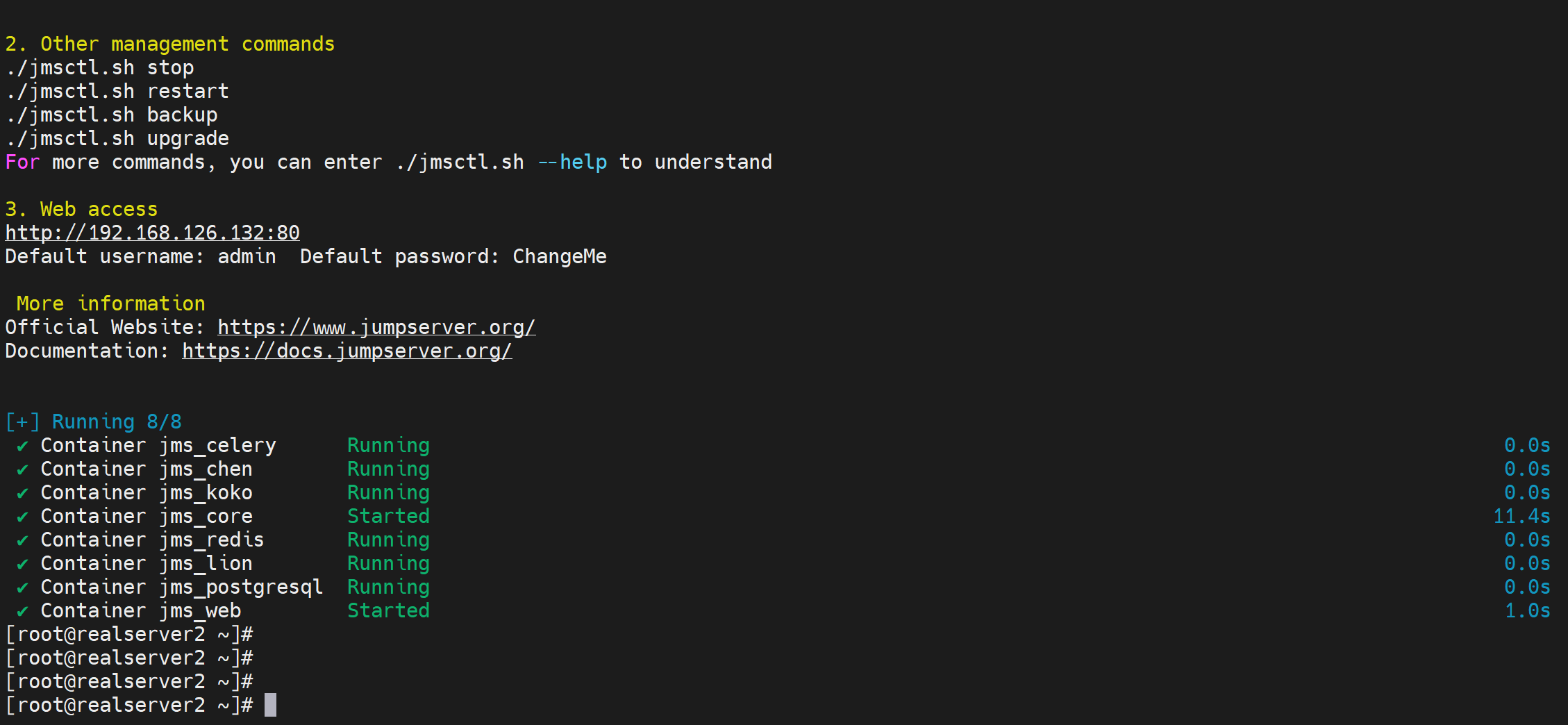This screenshot has height=725, width=1568.
Task: Click the checkmark beside jms_redis container
Action: coord(23,540)
